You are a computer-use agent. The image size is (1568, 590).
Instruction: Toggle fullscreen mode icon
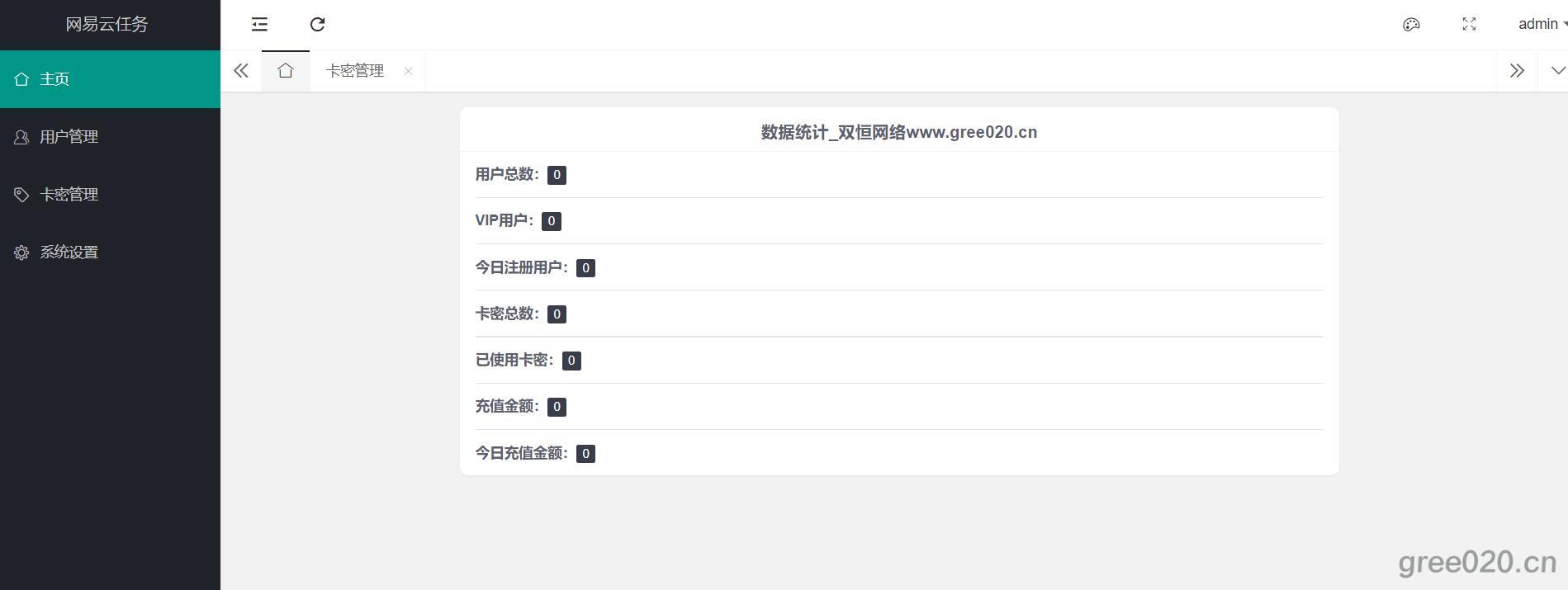(x=1469, y=25)
